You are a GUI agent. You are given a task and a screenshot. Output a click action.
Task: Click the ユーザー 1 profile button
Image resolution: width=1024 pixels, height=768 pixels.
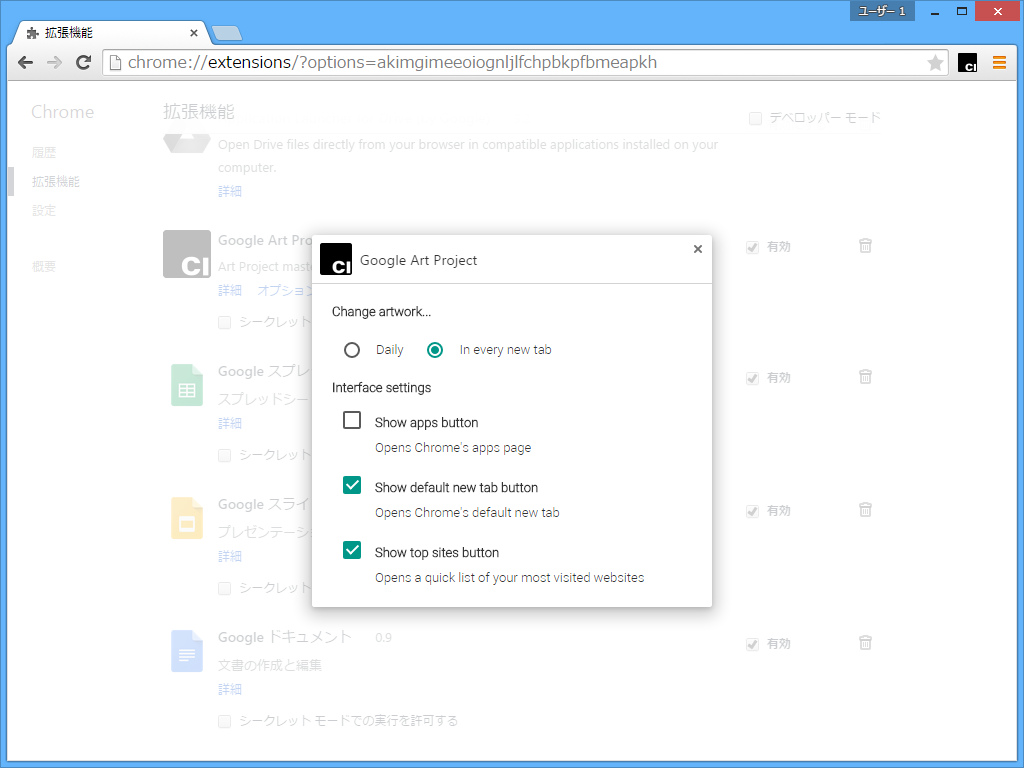tap(882, 11)
